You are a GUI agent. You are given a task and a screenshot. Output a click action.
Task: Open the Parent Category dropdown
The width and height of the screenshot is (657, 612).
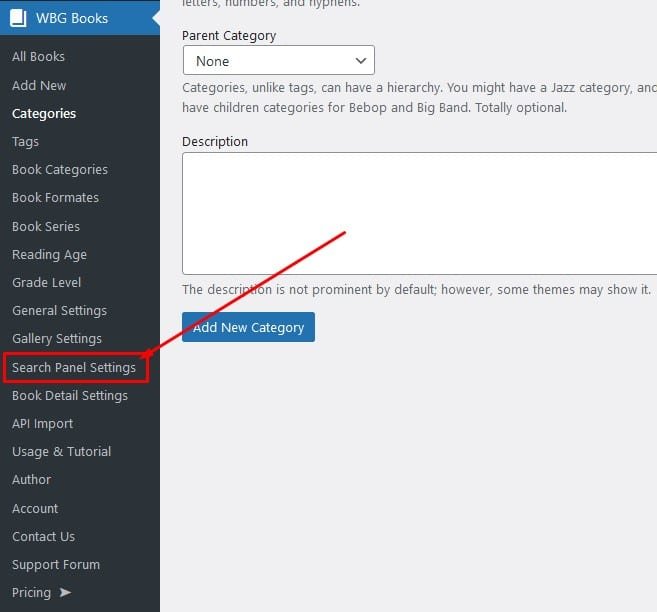(279, 60)
